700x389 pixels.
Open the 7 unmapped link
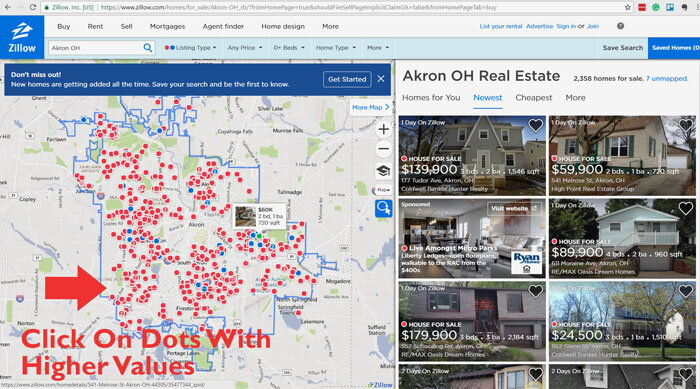(667, 78)
